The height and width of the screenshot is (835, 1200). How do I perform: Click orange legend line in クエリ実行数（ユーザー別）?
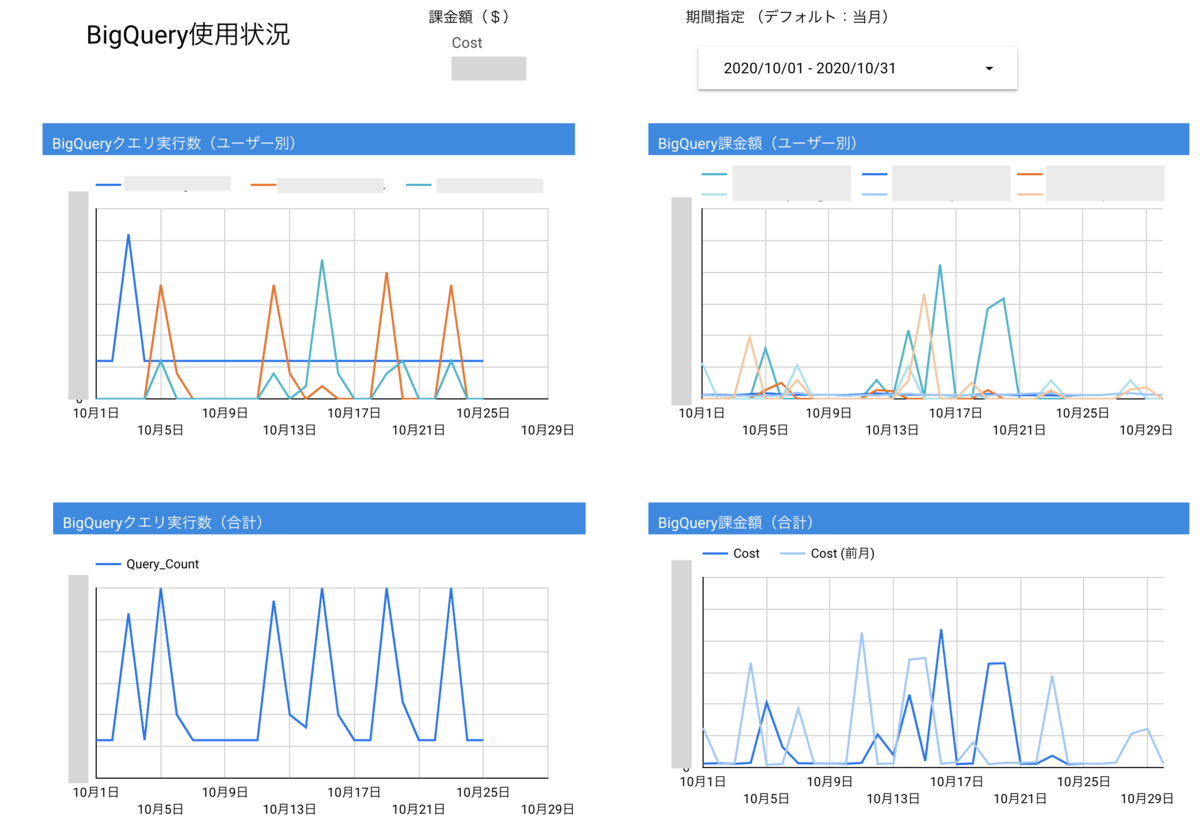click(x=263, y=185)
